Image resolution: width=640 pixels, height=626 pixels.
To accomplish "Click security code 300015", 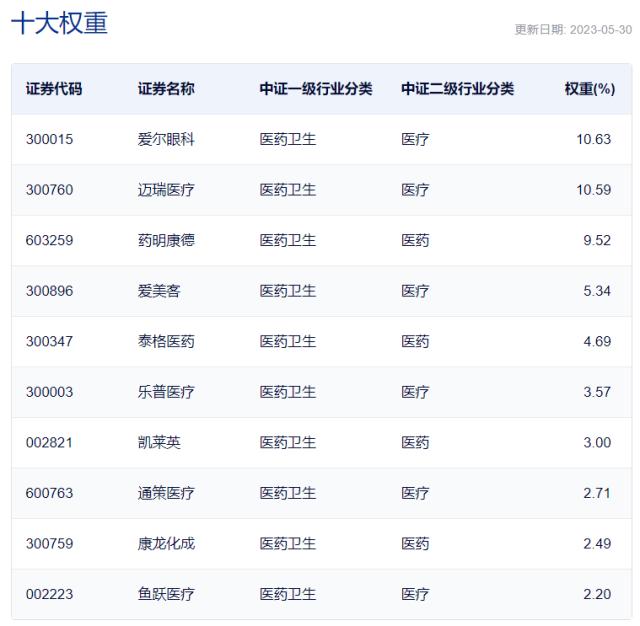I will pos(49,139).
